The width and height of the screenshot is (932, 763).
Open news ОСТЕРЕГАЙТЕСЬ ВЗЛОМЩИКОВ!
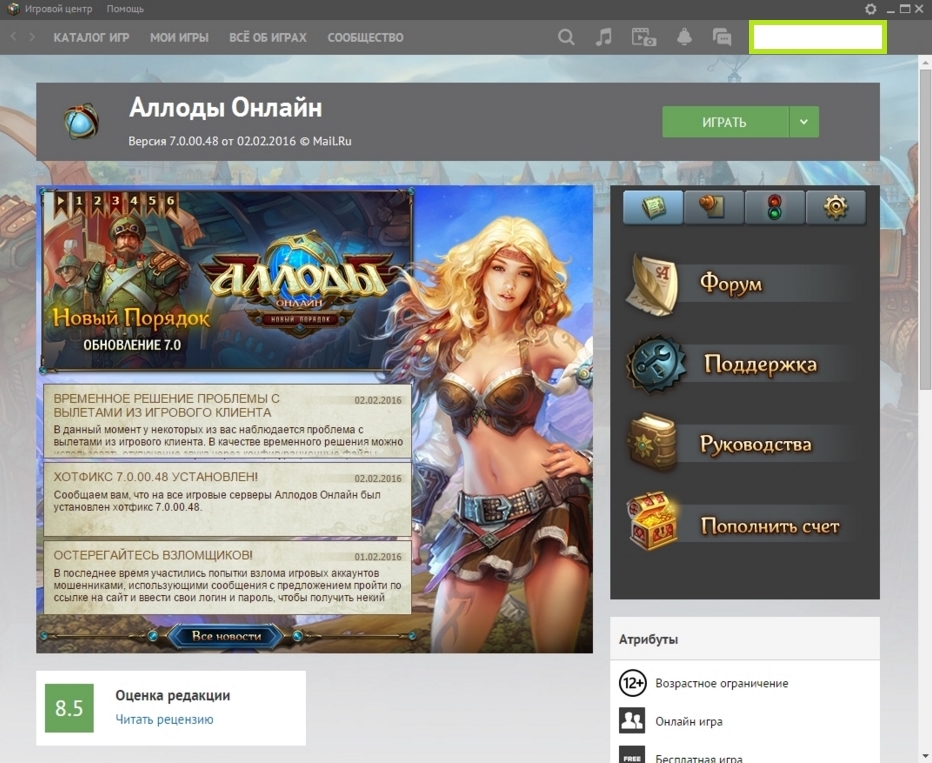pyautogui.click(x=227, y=577)
